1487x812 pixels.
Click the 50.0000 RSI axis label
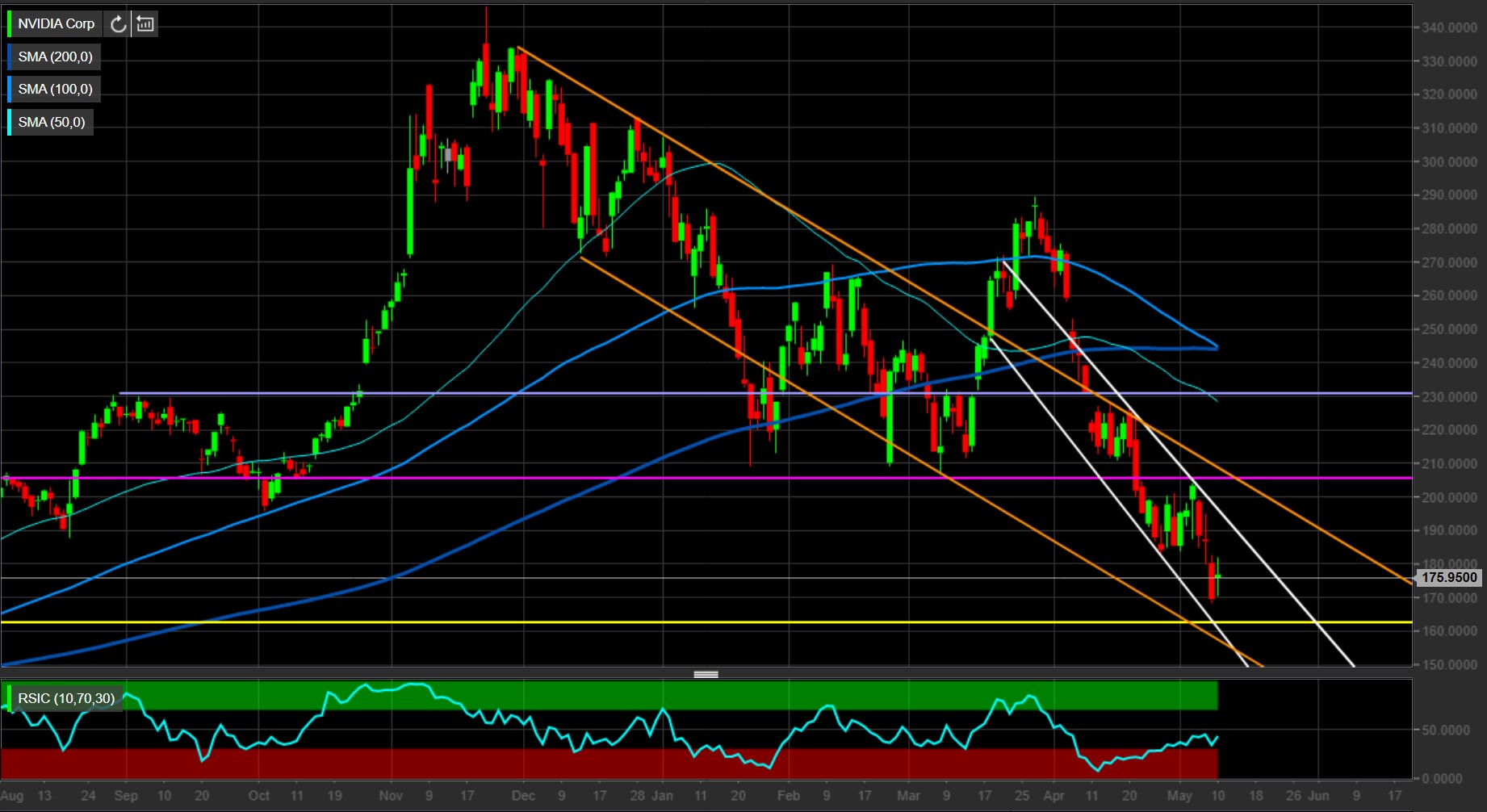(x=1447, y=730)
